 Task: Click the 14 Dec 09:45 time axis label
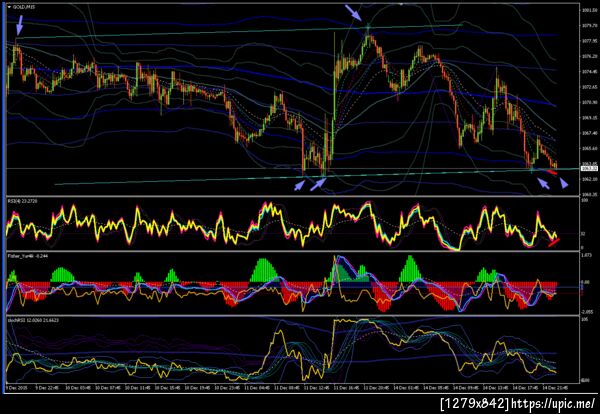pyautogui.click(x=465, y=388)
